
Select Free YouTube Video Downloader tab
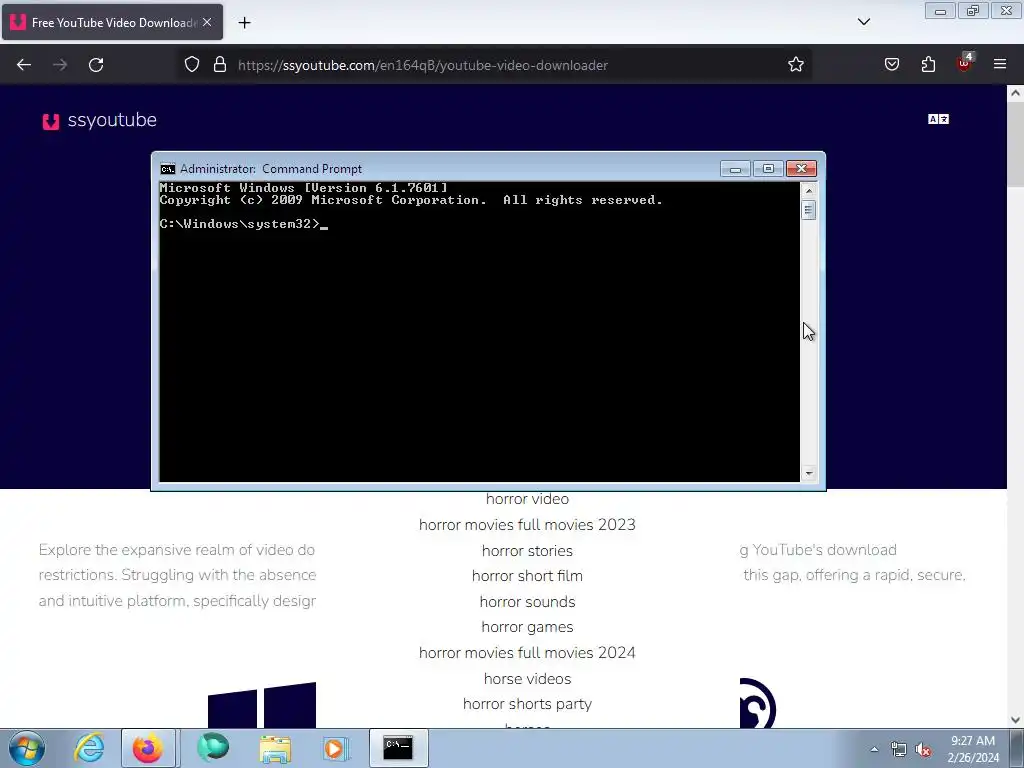tap(112, 22)
